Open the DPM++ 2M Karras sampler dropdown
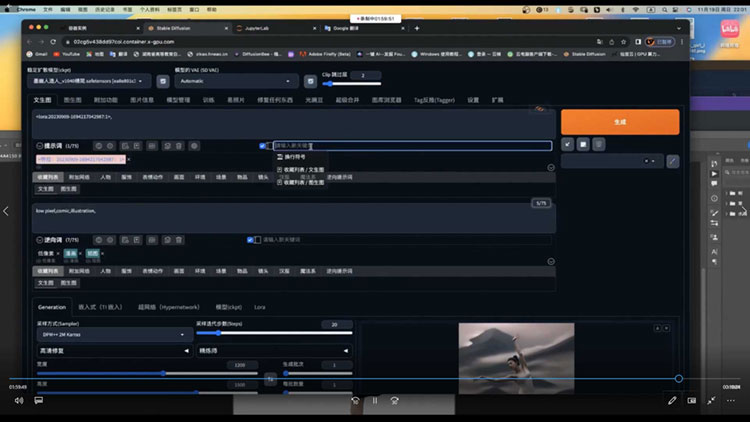 tap(112, 335)
